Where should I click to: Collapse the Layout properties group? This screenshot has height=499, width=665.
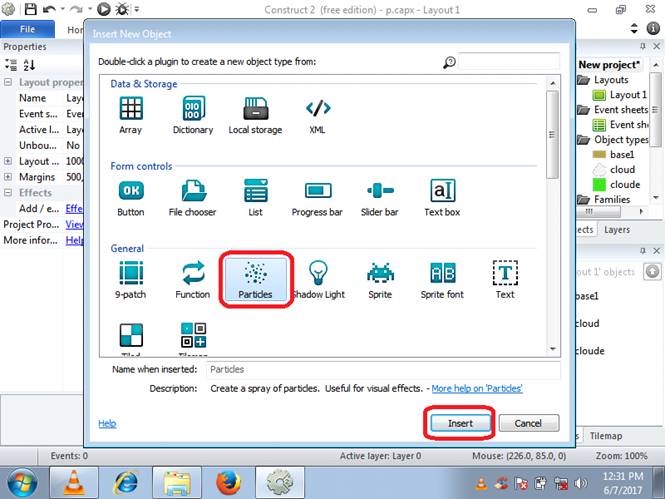[8, 82]
